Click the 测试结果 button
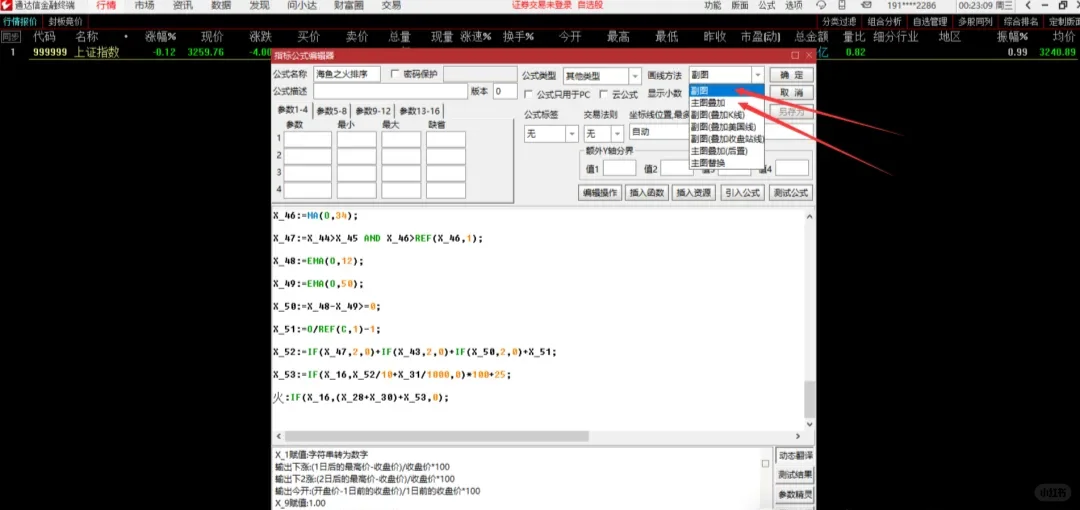1080x510 pixels. pyautogui.click(x=794, y=475)
